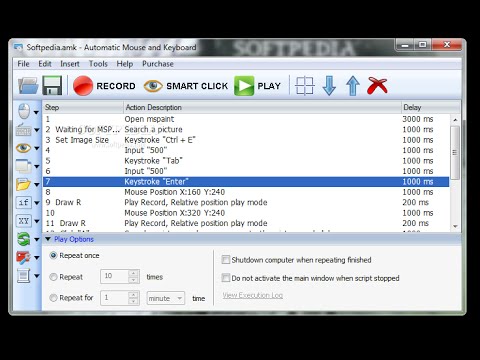Open dropdown arrow beside XY icon
The image size is (480, 360).
point(36,221)
